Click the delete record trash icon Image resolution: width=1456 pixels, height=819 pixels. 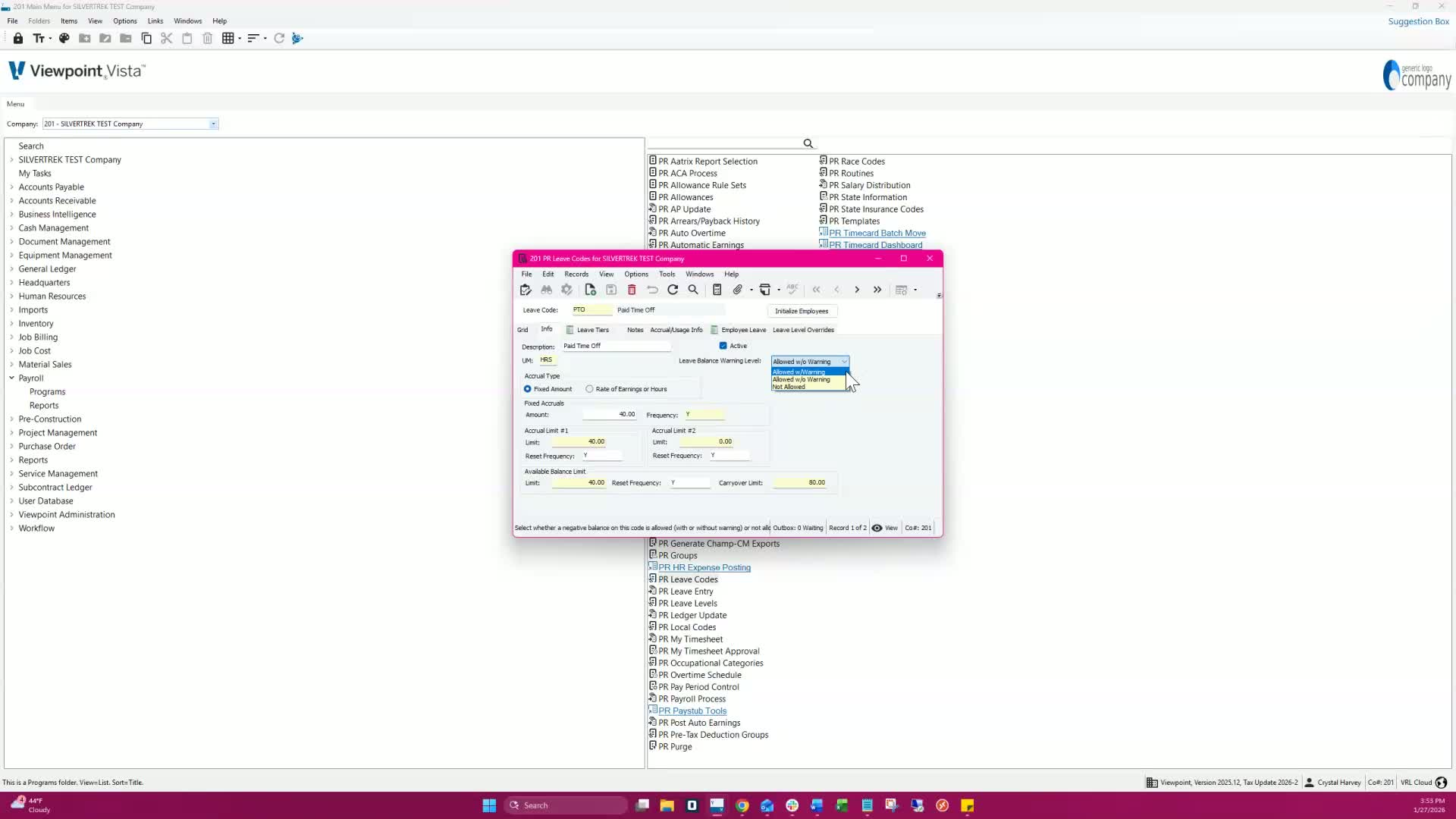pos(632,290)
